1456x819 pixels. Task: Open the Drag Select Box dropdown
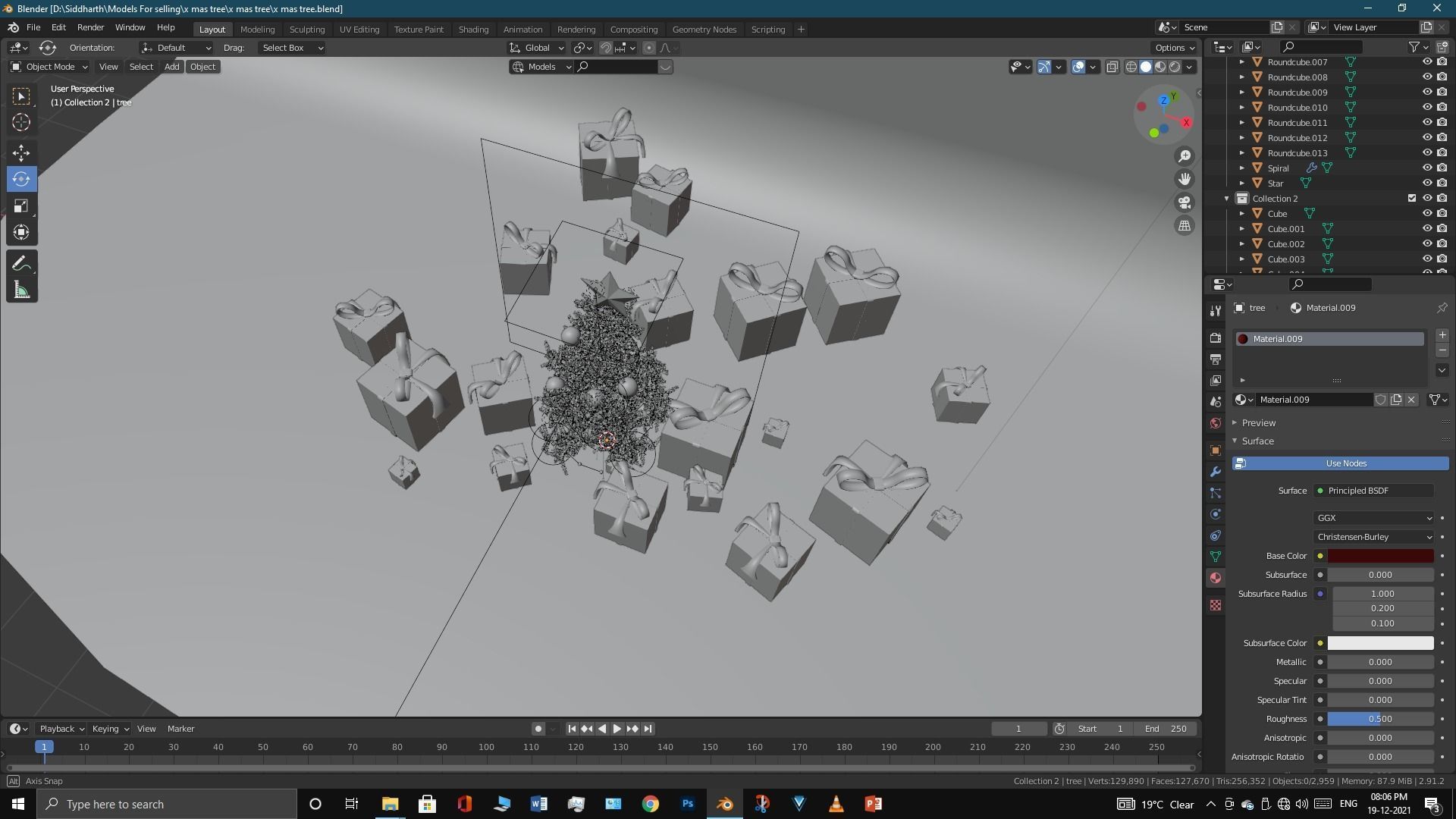(292, 48)
